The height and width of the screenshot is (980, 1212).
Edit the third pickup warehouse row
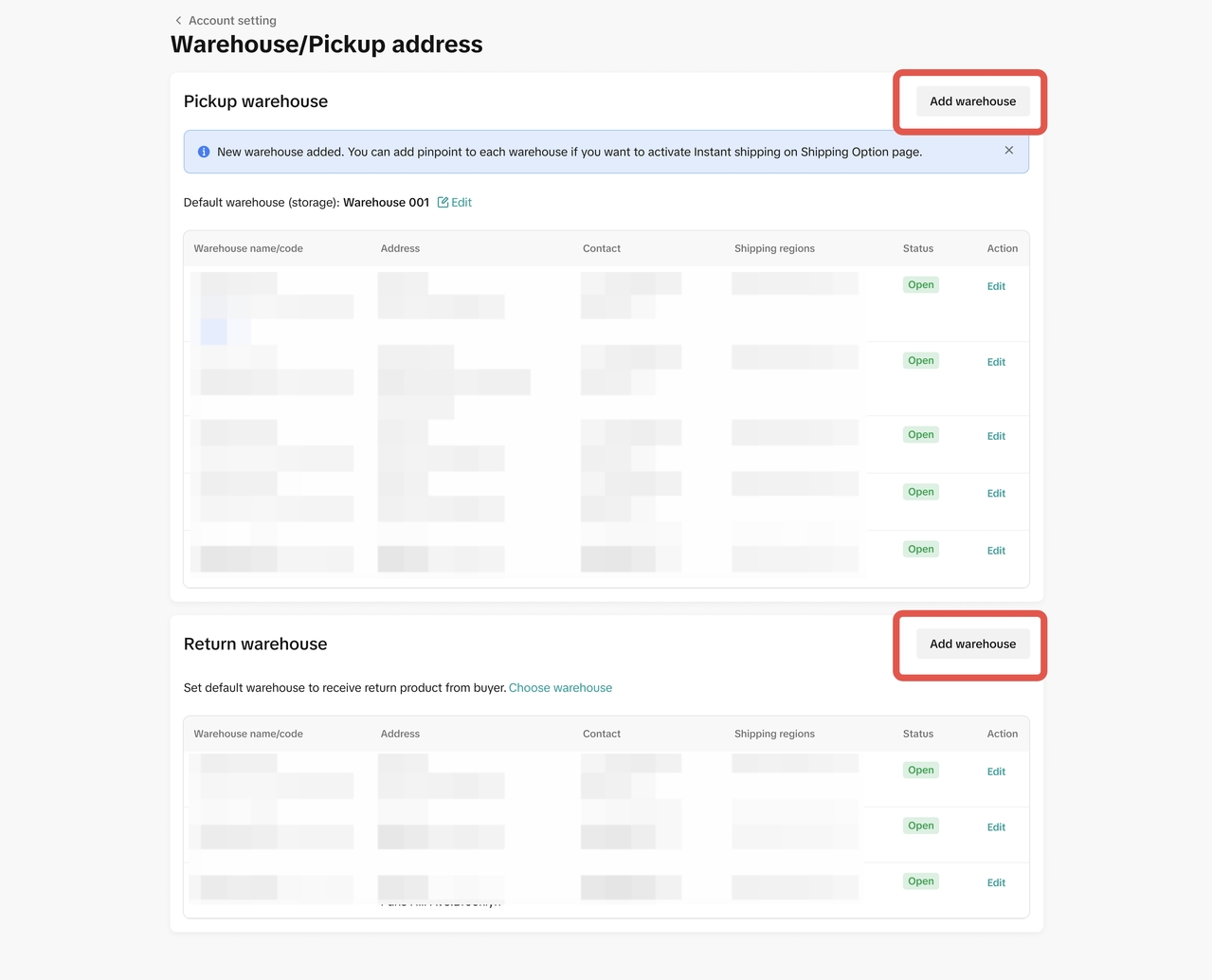[x=996, y=436]
